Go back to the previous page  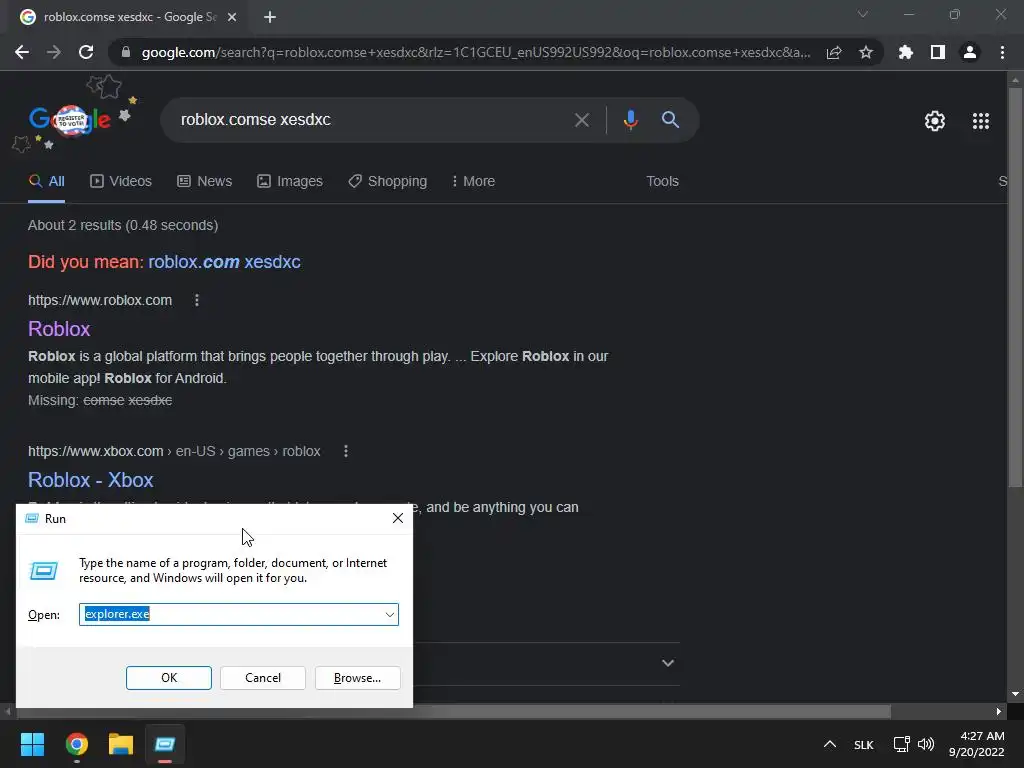(x=22, y=52)
